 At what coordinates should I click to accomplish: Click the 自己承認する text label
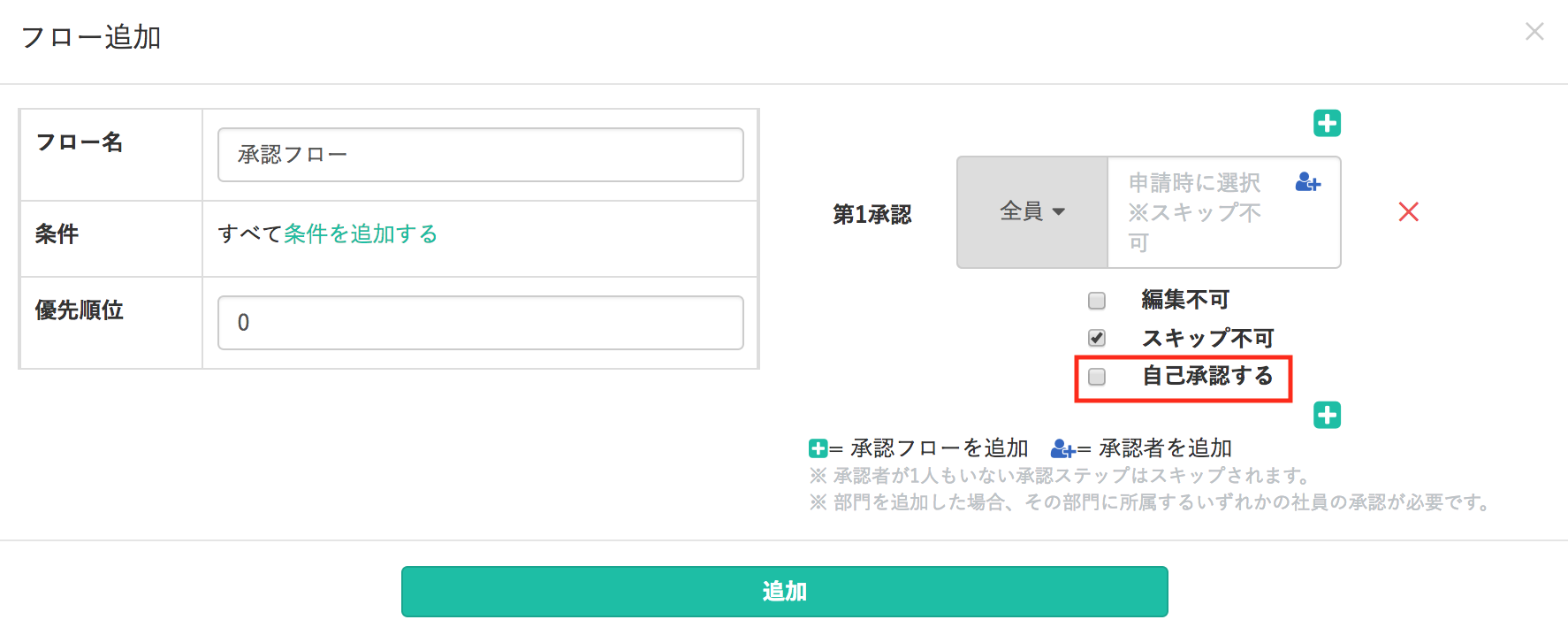pyautogui.click(x=1207, y=376)
